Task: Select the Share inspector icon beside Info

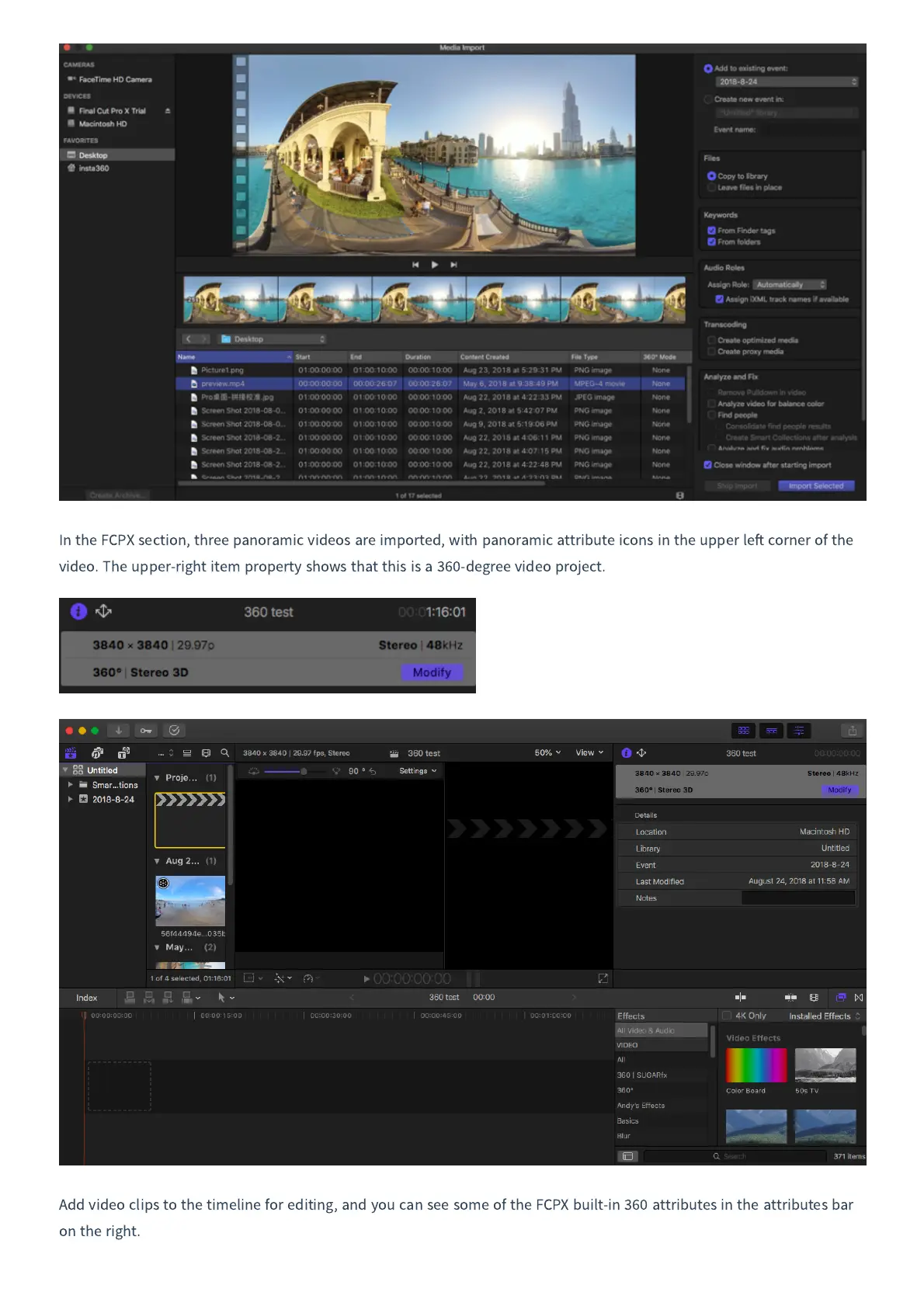Action: click(641, 752)
